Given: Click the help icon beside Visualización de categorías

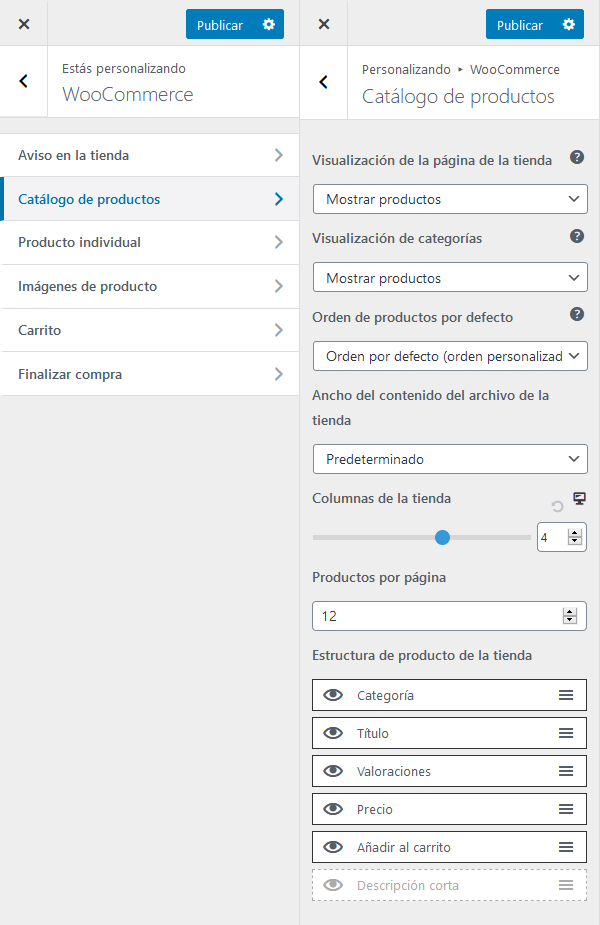Looking at the screenshot, I should pos(576,237).
